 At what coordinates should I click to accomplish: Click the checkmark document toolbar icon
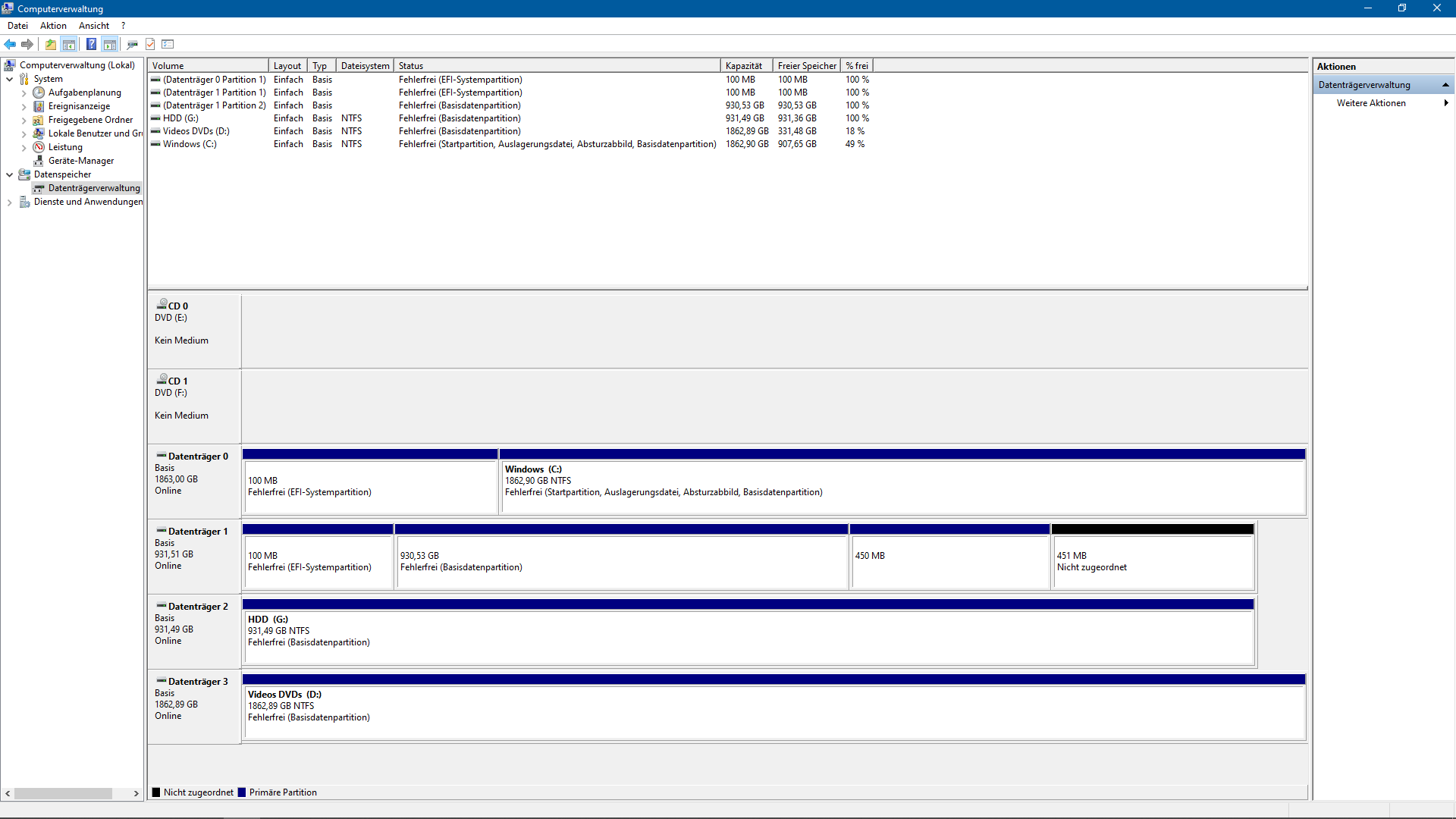click(x=150, y=44)
